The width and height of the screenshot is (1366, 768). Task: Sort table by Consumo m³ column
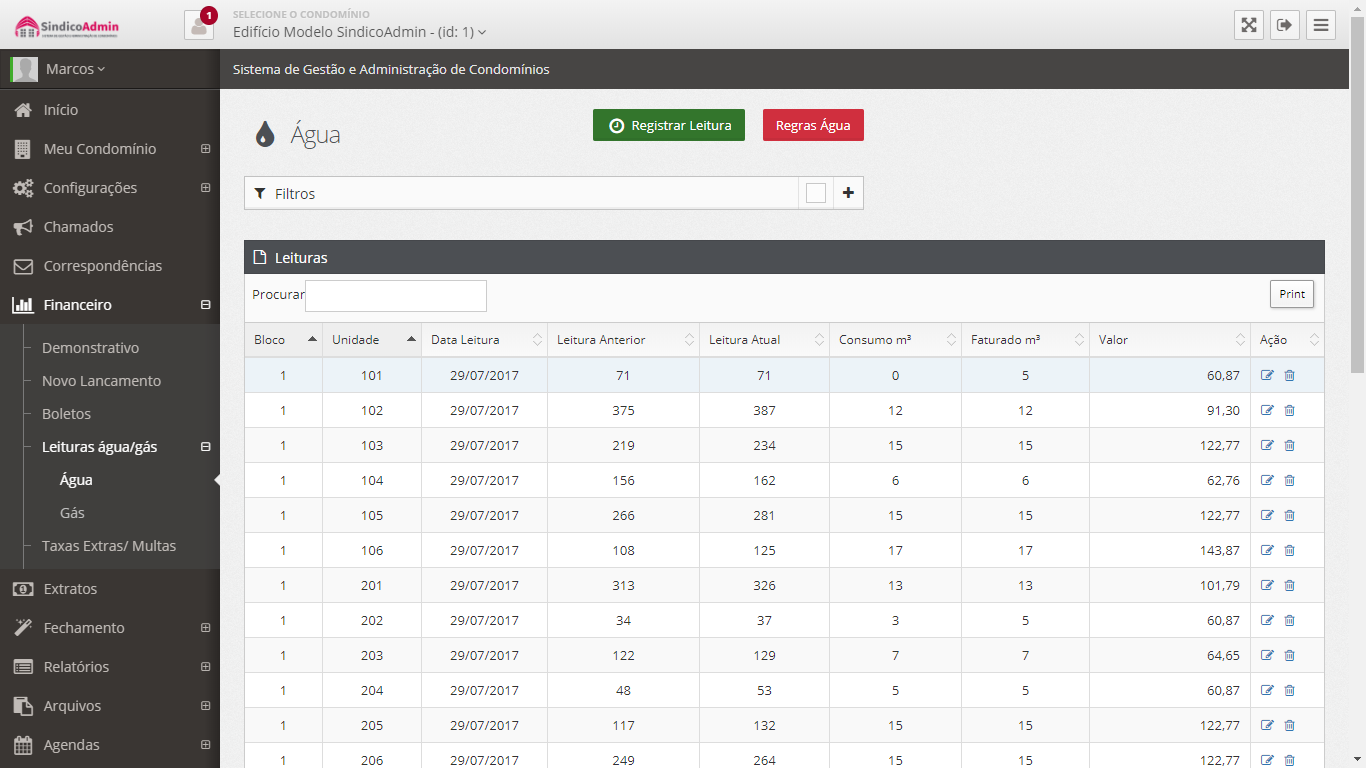click(895, 340)
